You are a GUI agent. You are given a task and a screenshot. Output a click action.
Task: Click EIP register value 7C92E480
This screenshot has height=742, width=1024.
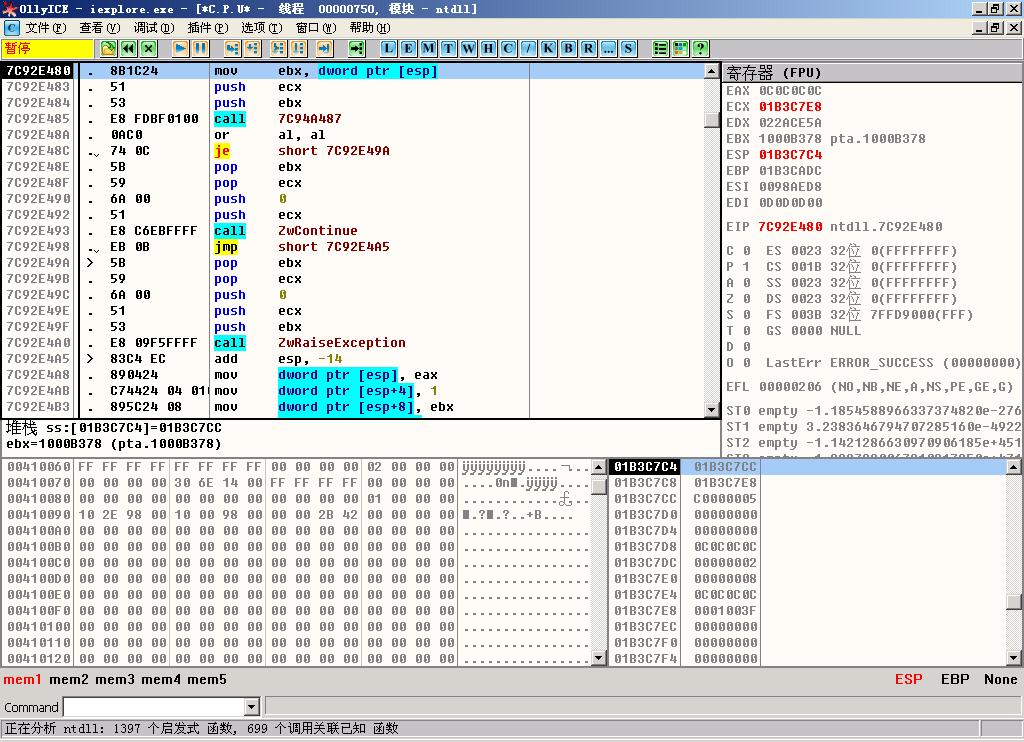tap(790, 227)
